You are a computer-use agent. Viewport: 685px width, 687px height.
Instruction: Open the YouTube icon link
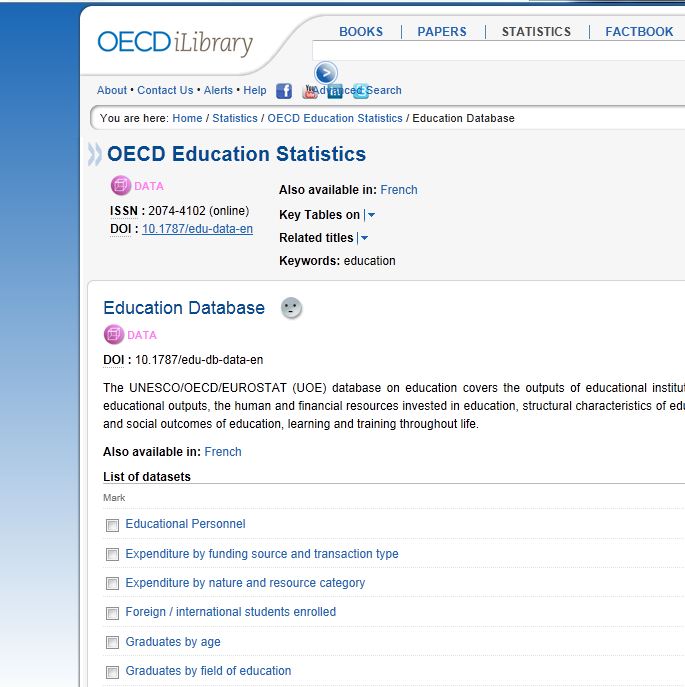point(310,91)
